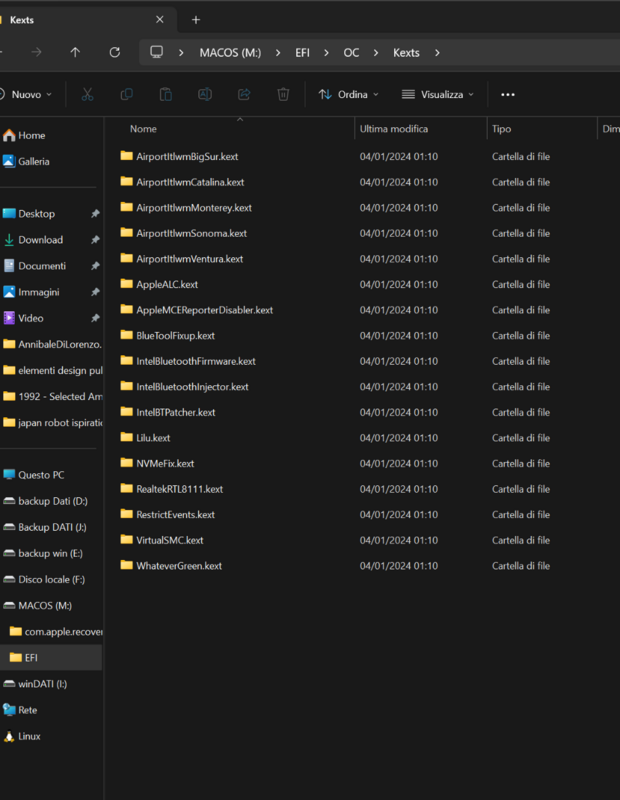Open a new tab with plus button
The width and height of the screenshot is (620, 800).
196,20
